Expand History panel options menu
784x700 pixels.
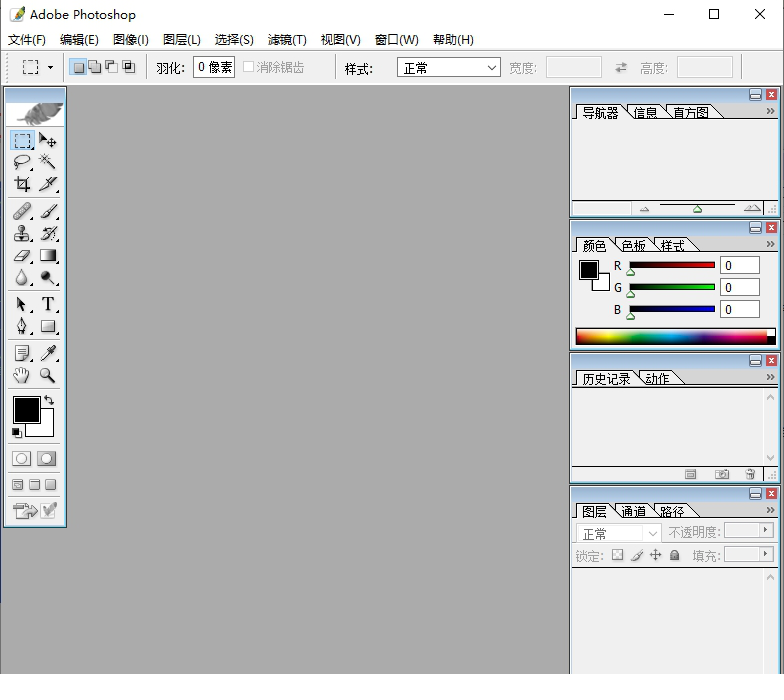tap(770, 377)
